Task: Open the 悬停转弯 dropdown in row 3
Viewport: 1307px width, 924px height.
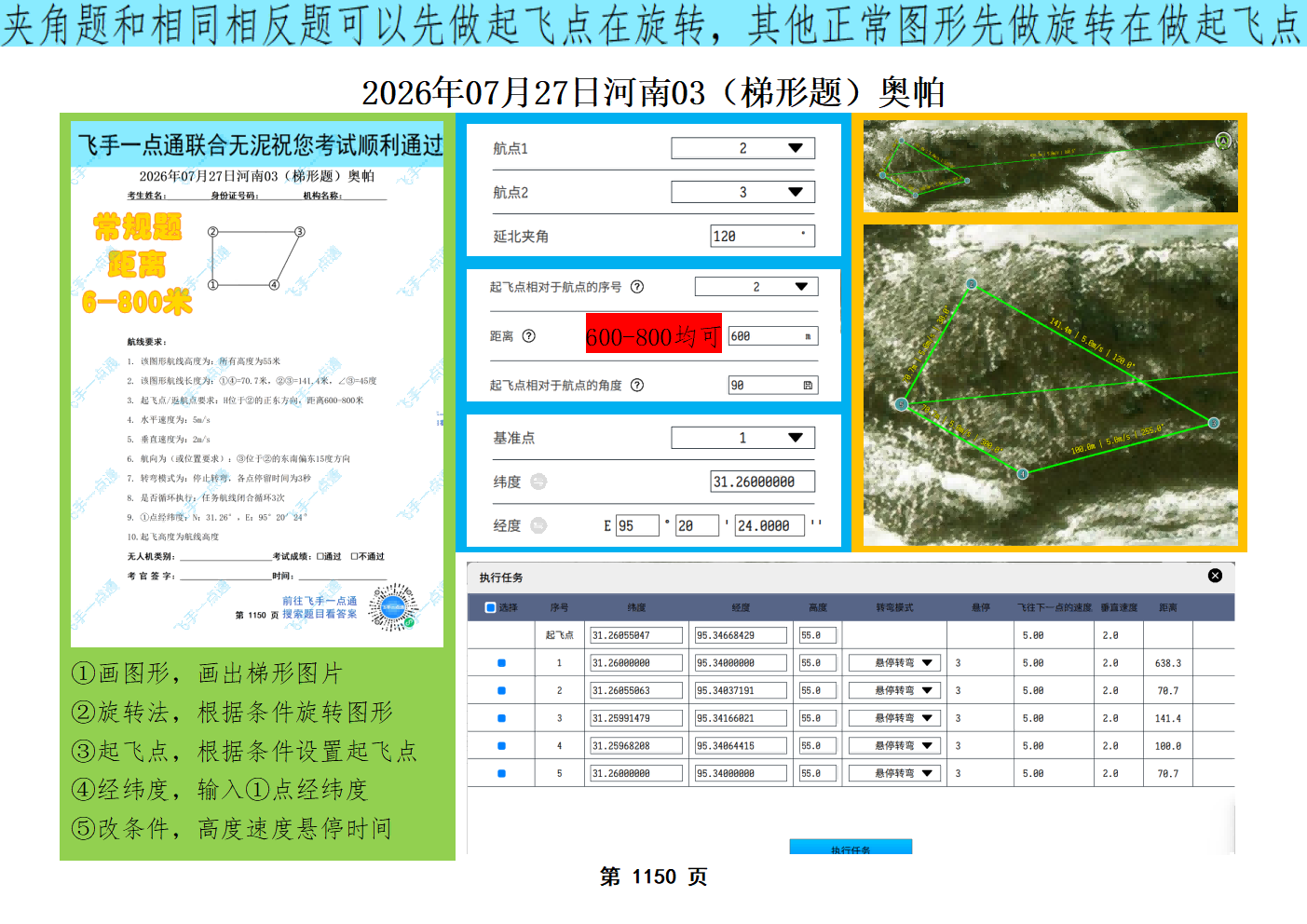Action: click(x=894, y=718)
